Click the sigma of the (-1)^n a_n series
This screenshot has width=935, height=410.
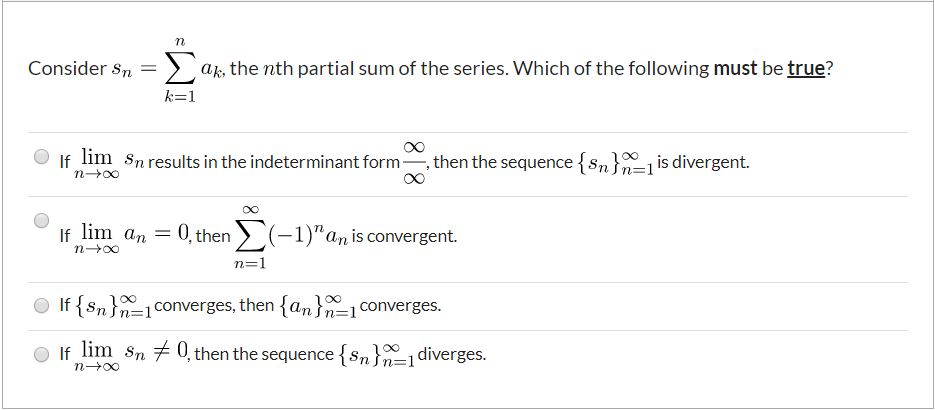[250, 237]
